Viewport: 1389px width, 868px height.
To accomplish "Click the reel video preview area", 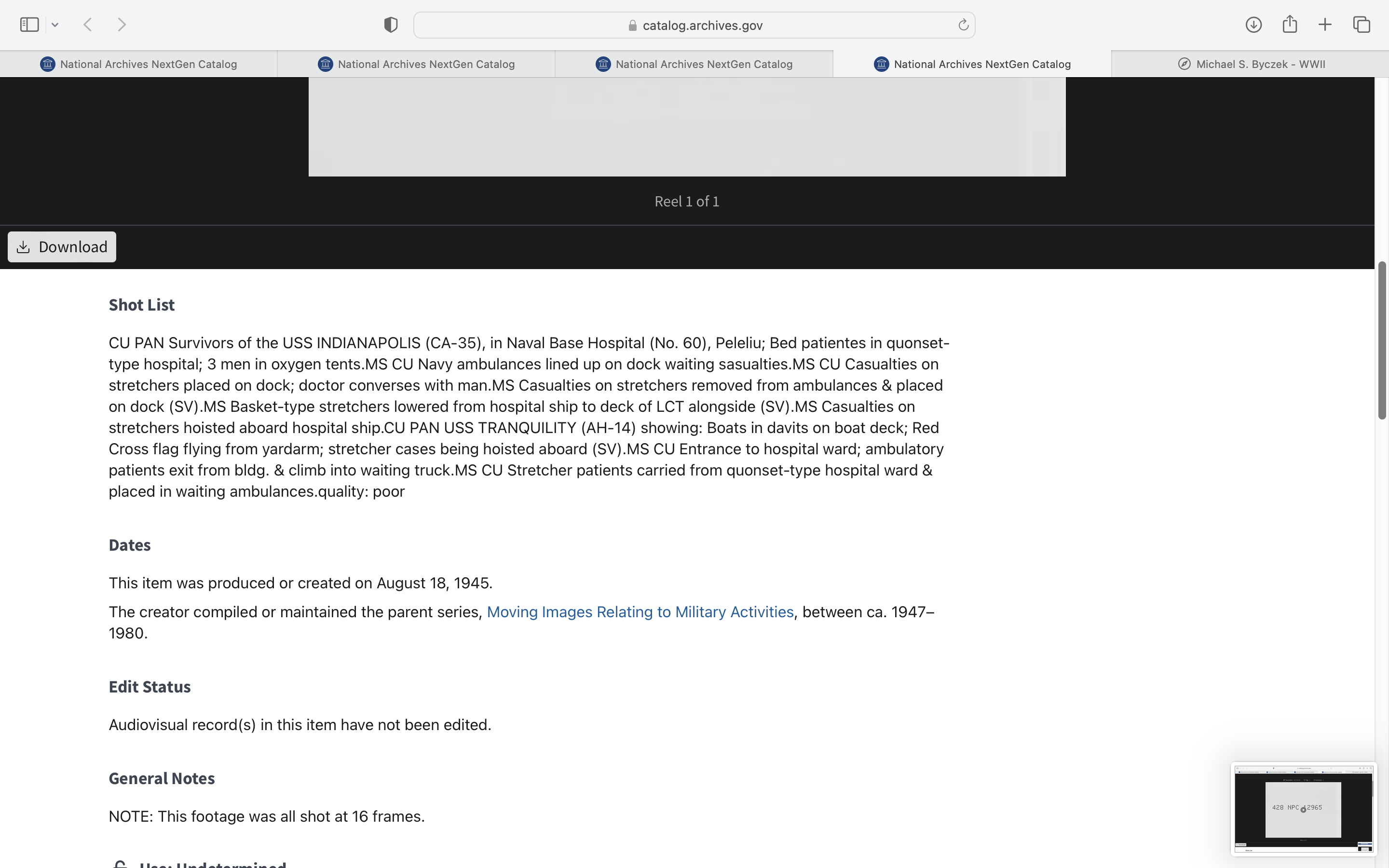I will tap(686, 126).
